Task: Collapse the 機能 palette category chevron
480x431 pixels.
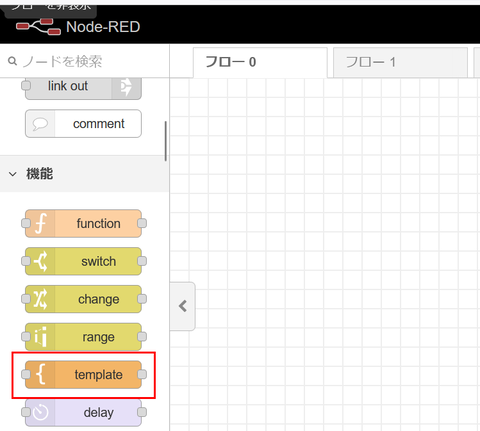Action: point(13,174)
